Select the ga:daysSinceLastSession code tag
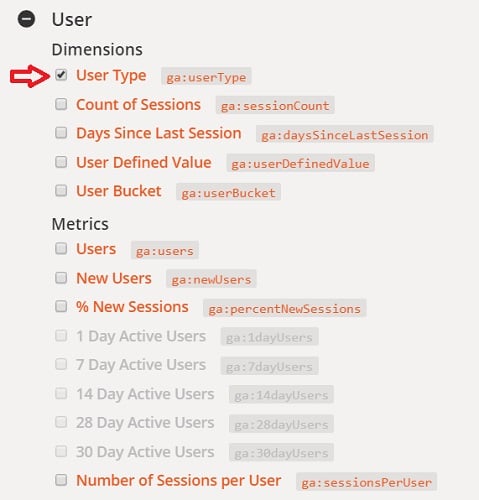 345,135
